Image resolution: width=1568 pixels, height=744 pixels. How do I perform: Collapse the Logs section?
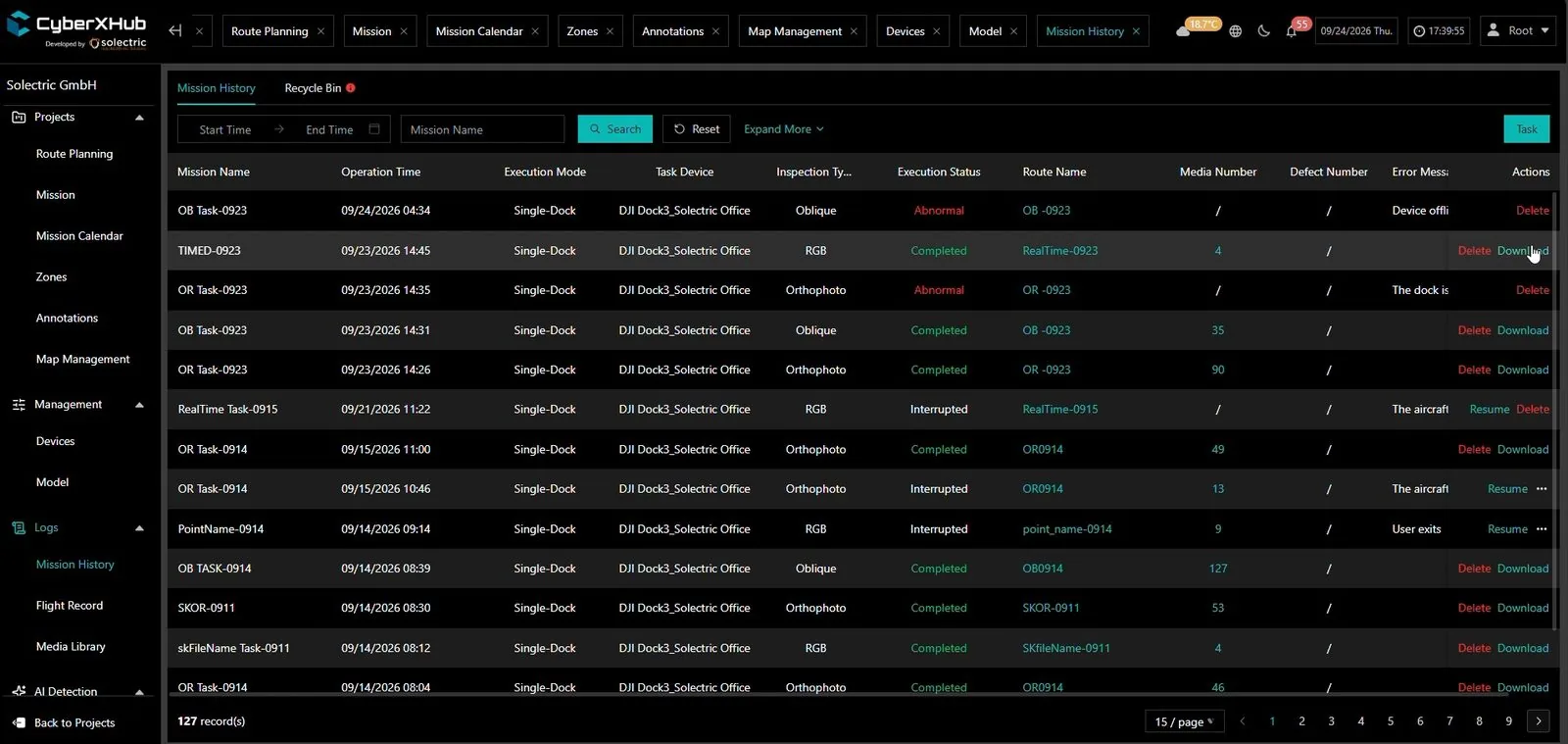point(139,528)
